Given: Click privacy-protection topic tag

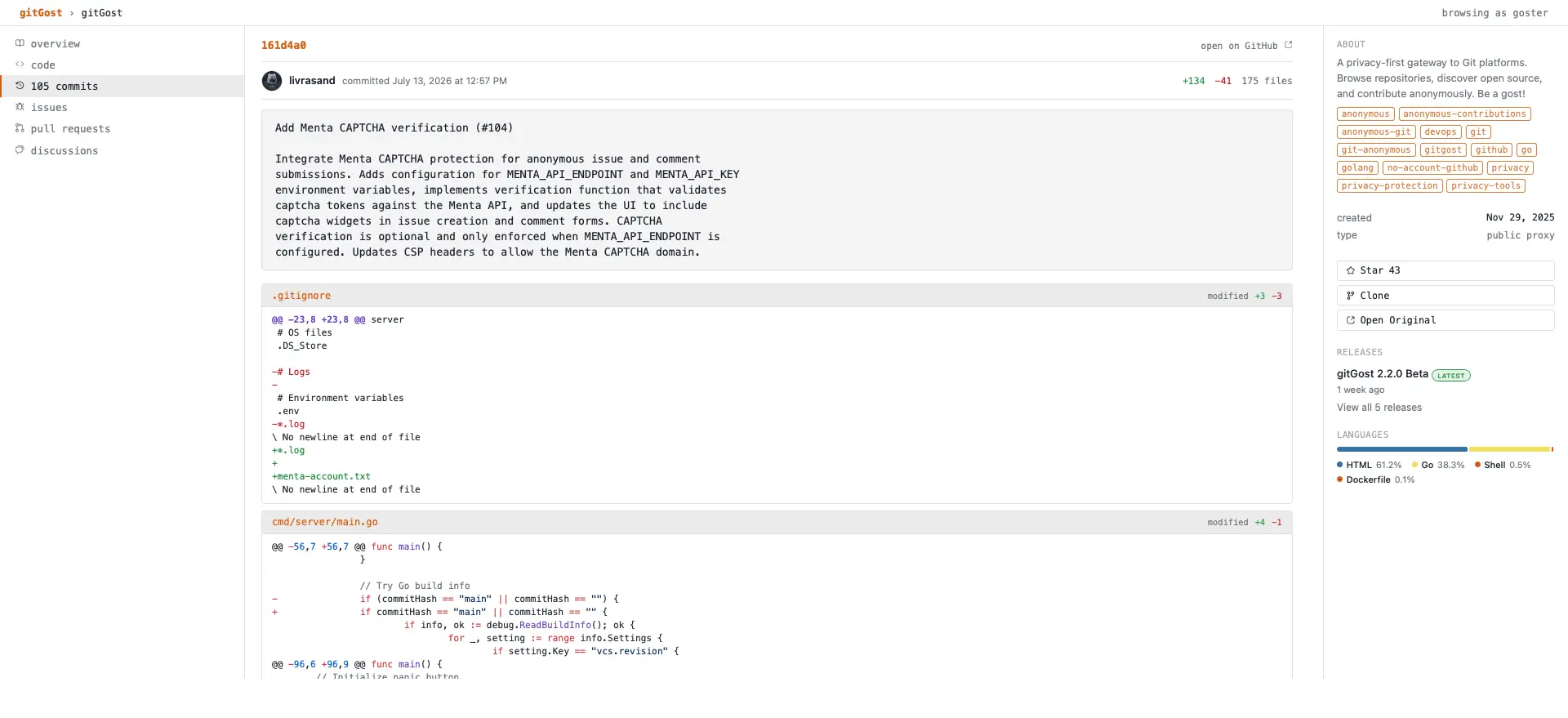Looking at the screenshot, I should 1389,186.
